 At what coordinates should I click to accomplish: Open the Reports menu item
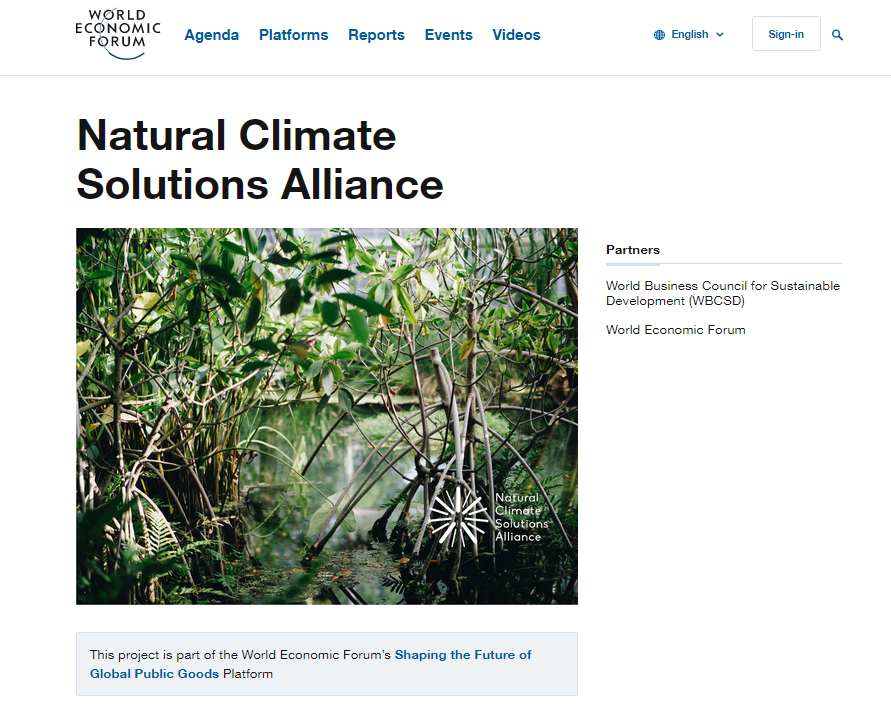click(x=376, y=35)
